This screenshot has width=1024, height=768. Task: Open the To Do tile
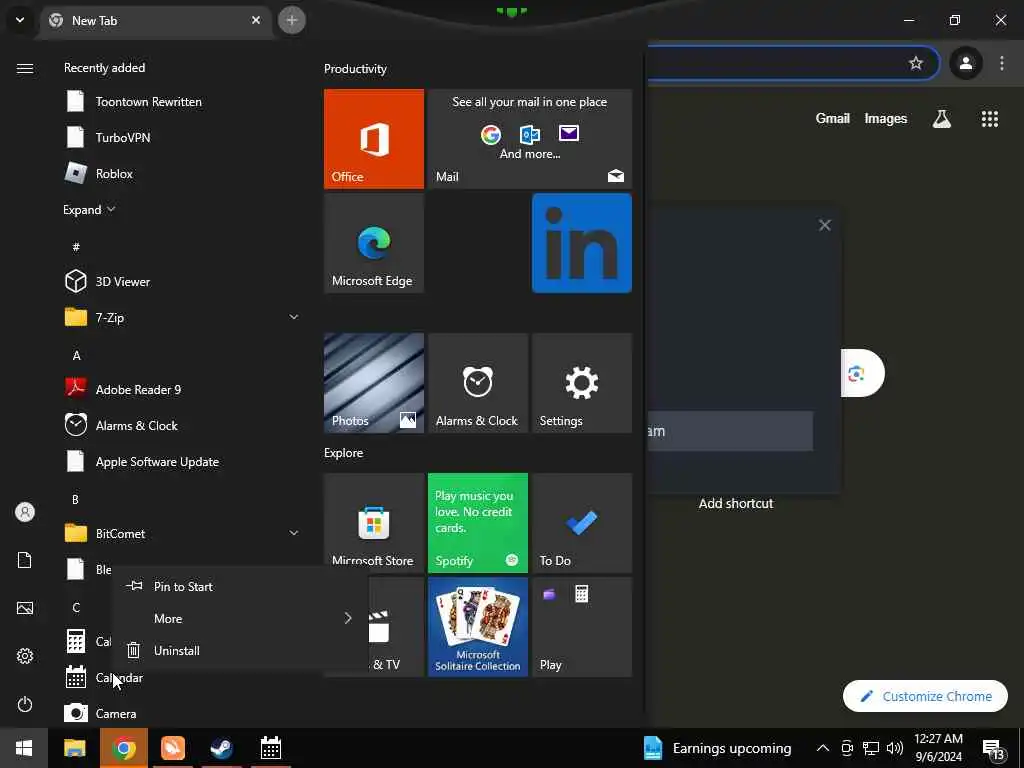coord(582,522)
